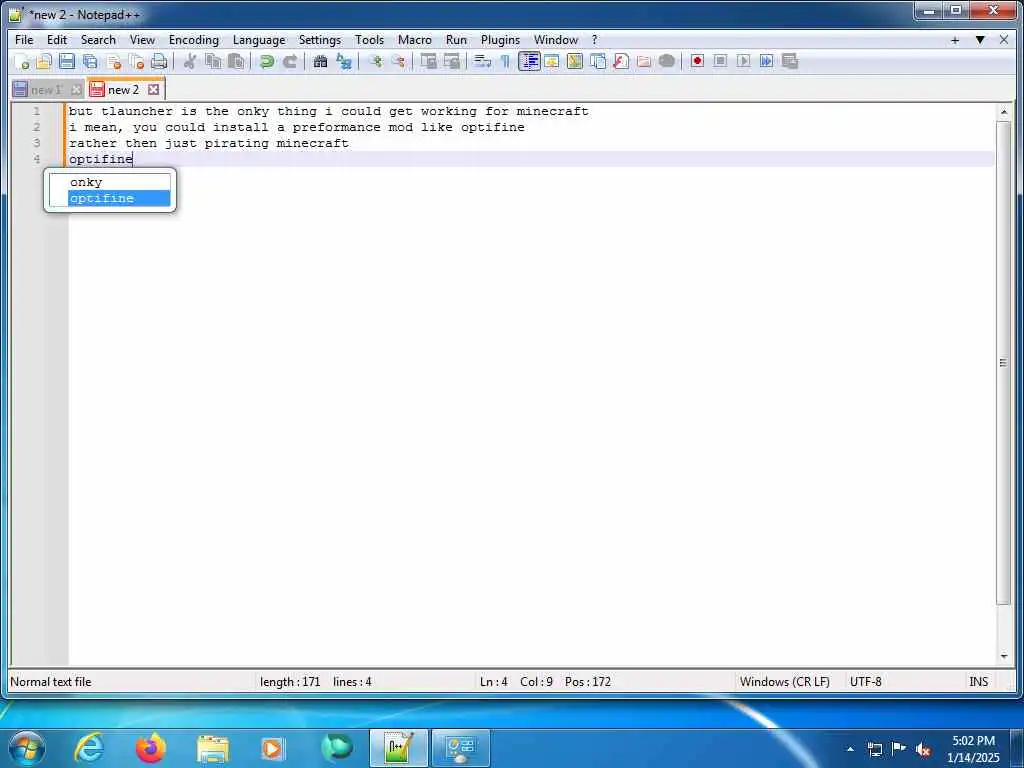Toggle Show All Characters pilcrow icon

pos(505,61)
